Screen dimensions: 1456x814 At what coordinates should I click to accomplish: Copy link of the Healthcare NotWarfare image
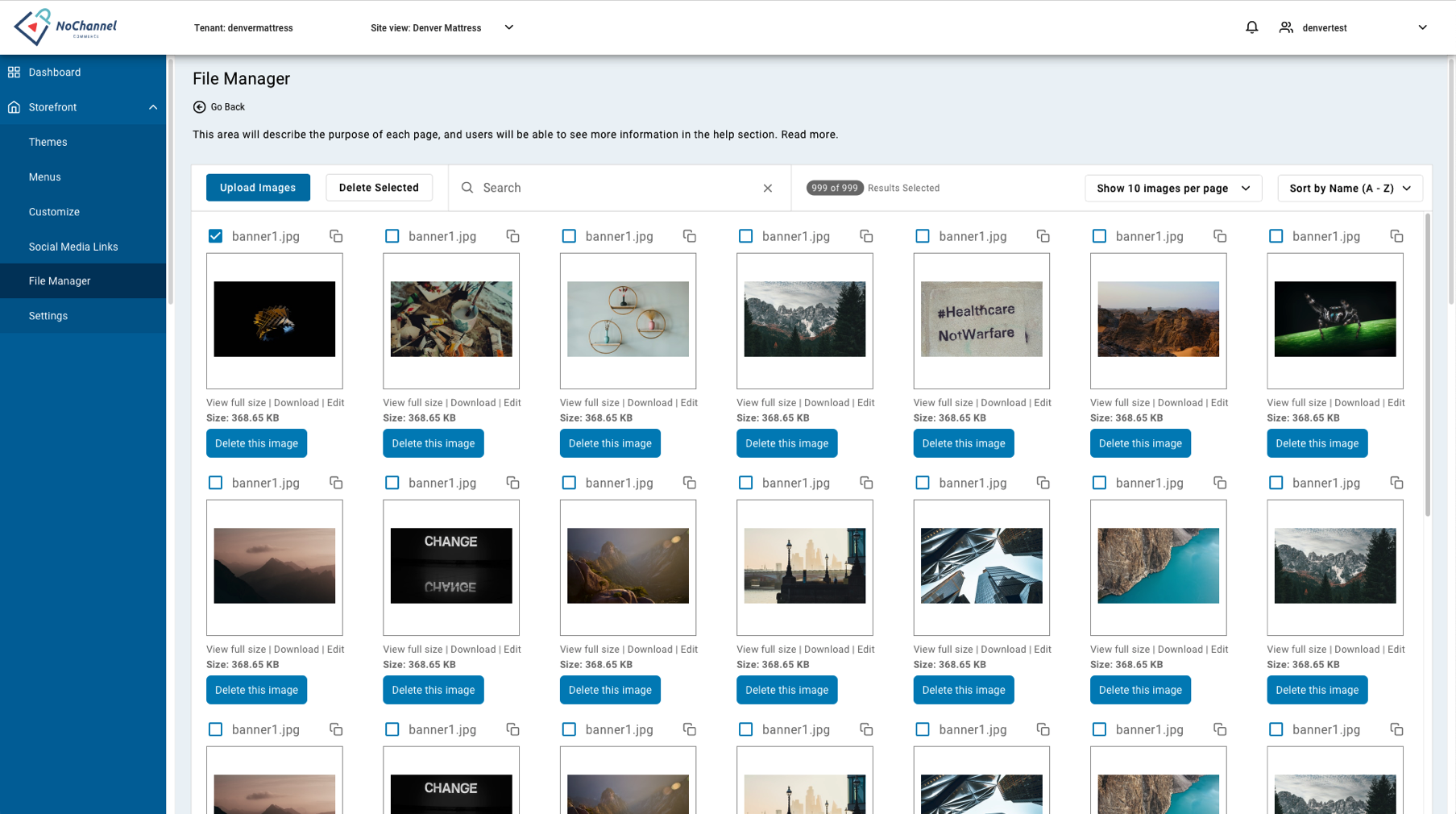(x=1043, y=236)
